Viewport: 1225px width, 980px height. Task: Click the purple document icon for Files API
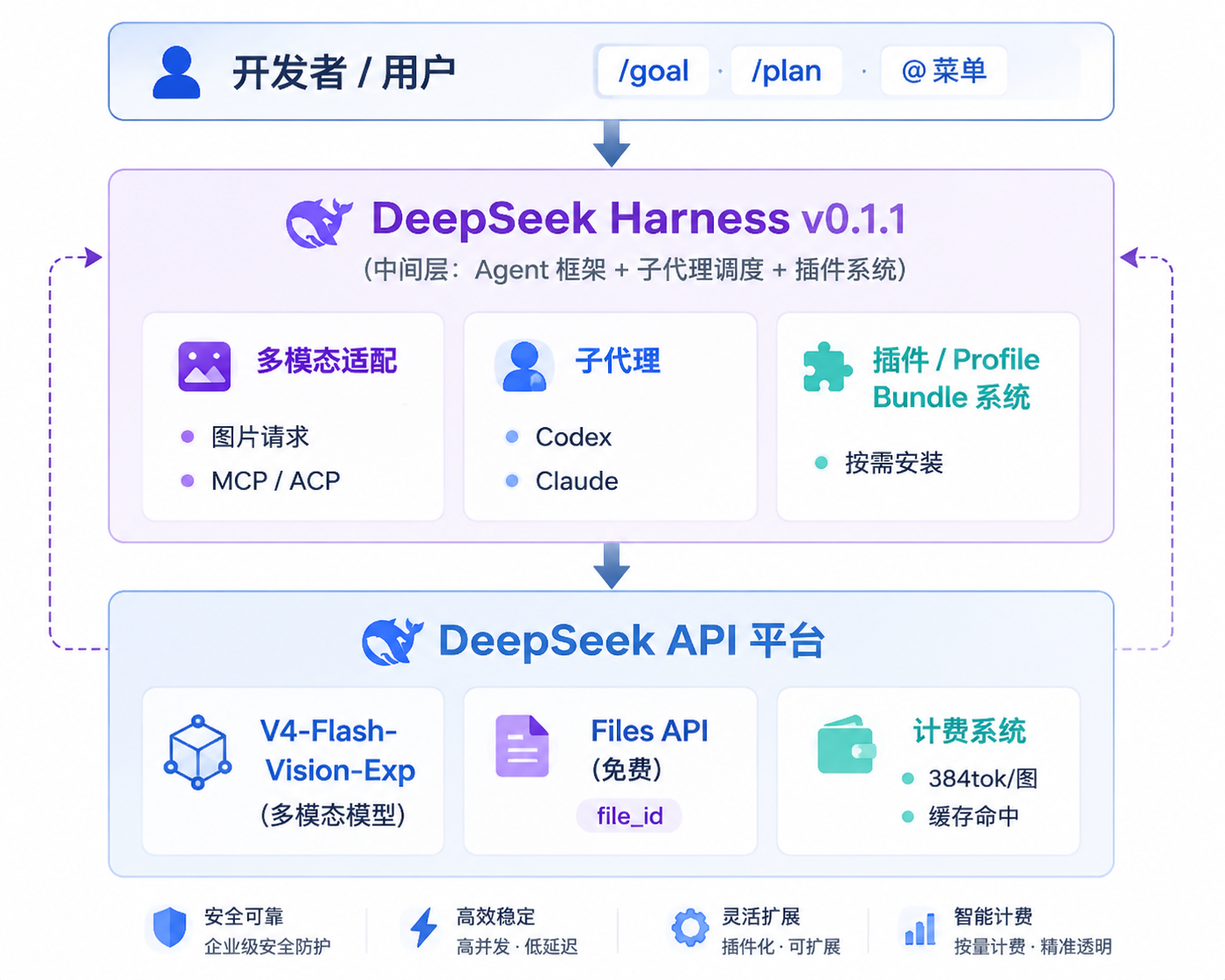click(522, 746)
